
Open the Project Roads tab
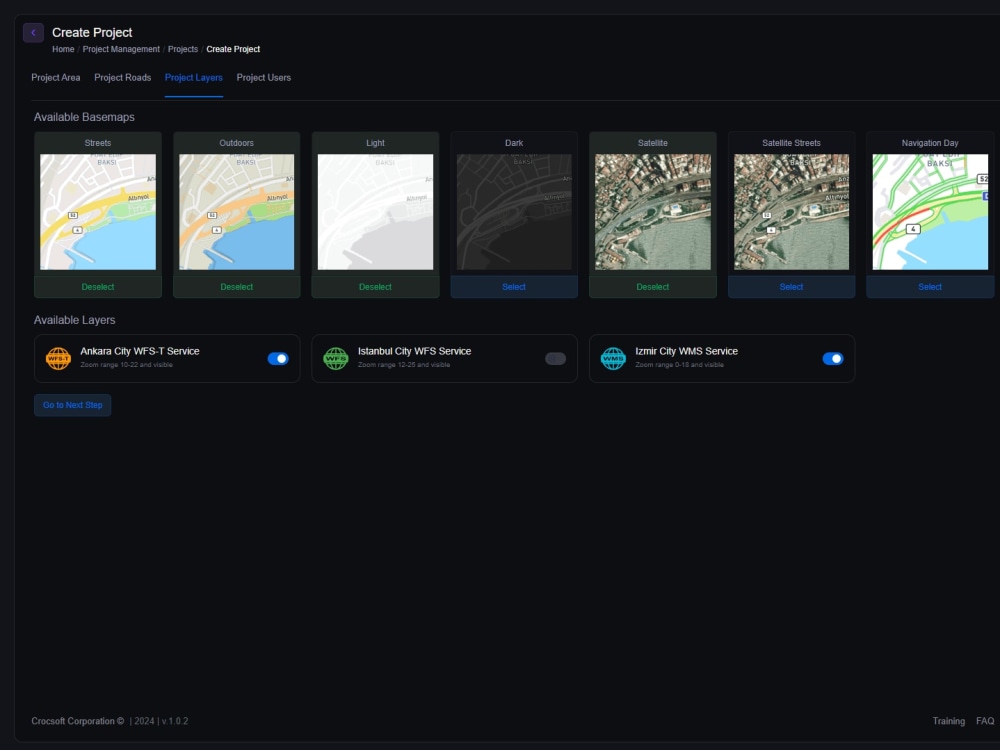click(x=122, y=78)
